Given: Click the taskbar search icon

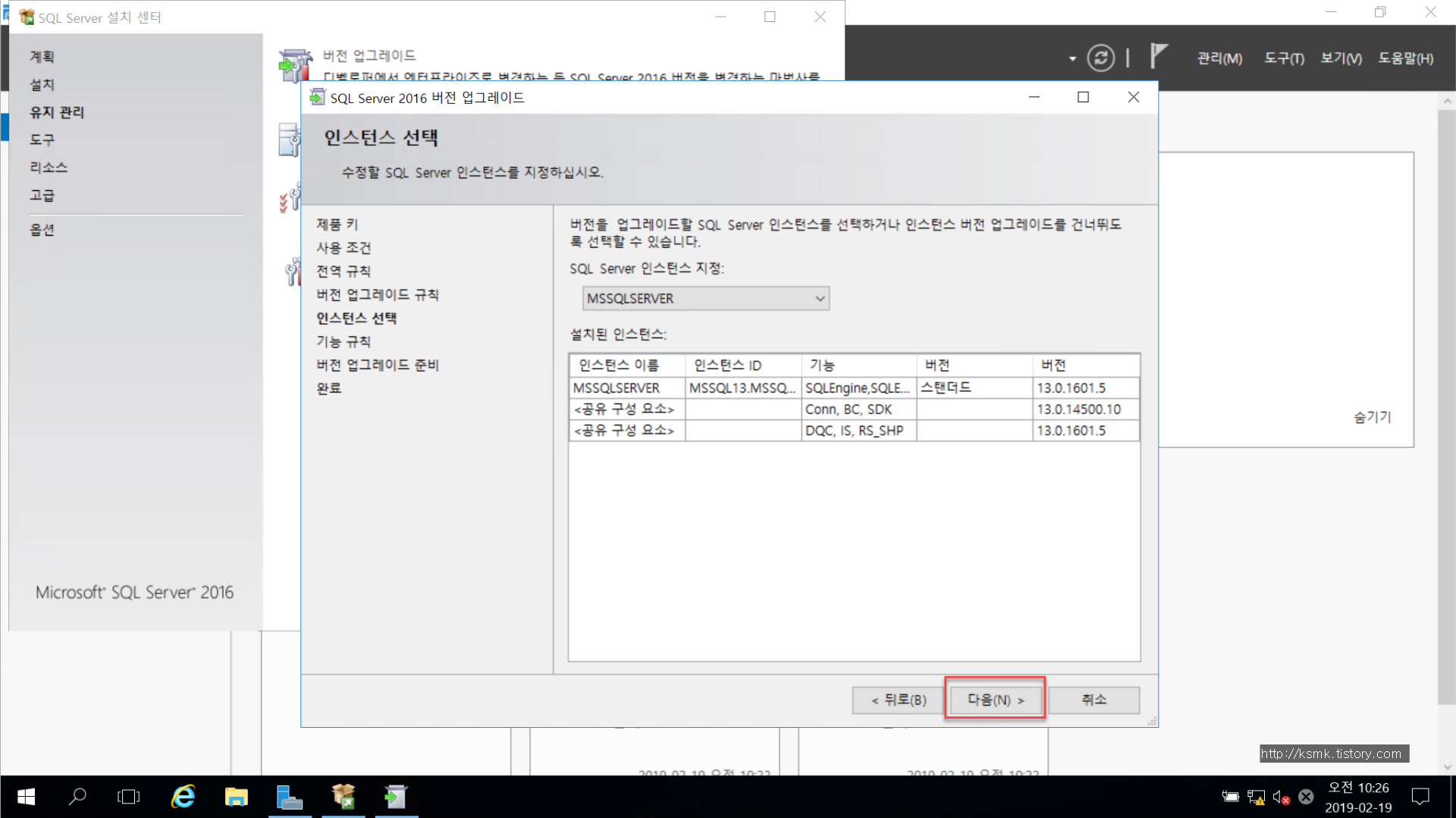Looking at the screenshot, I should 77,797.
